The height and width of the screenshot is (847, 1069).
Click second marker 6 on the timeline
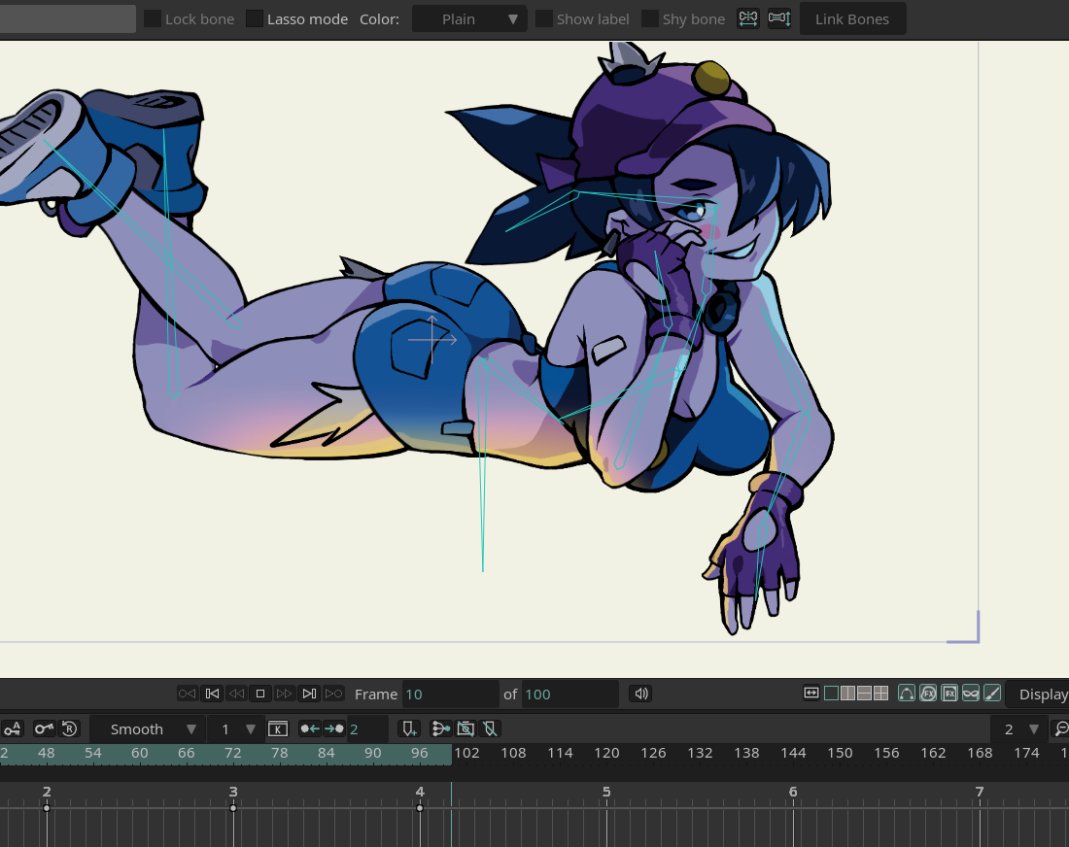pyautogui.click(x=793, y=792)
